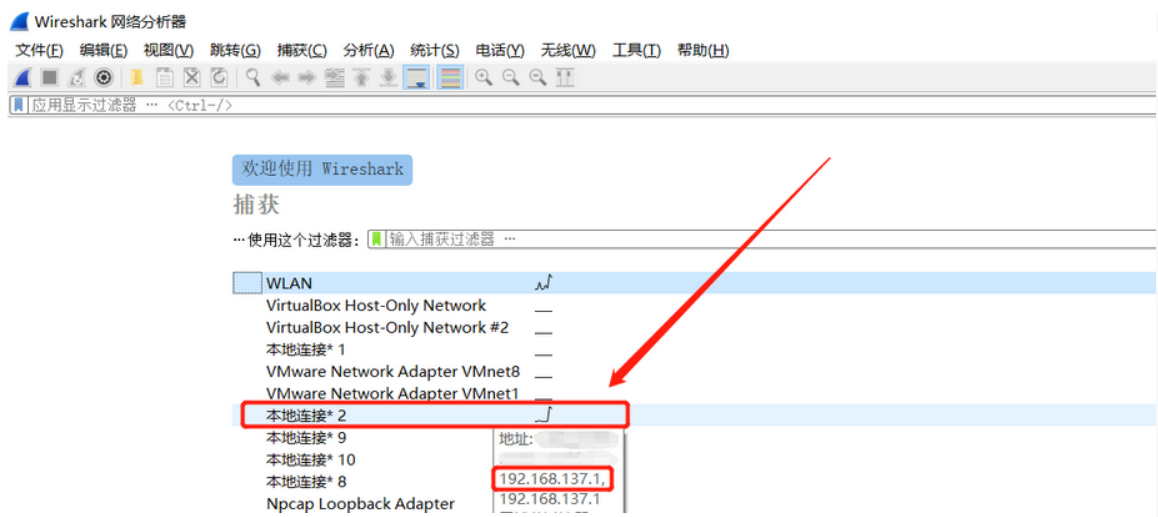
Task: Click the 欢迎使用 Wireshark banner
Action: point(322,169)
